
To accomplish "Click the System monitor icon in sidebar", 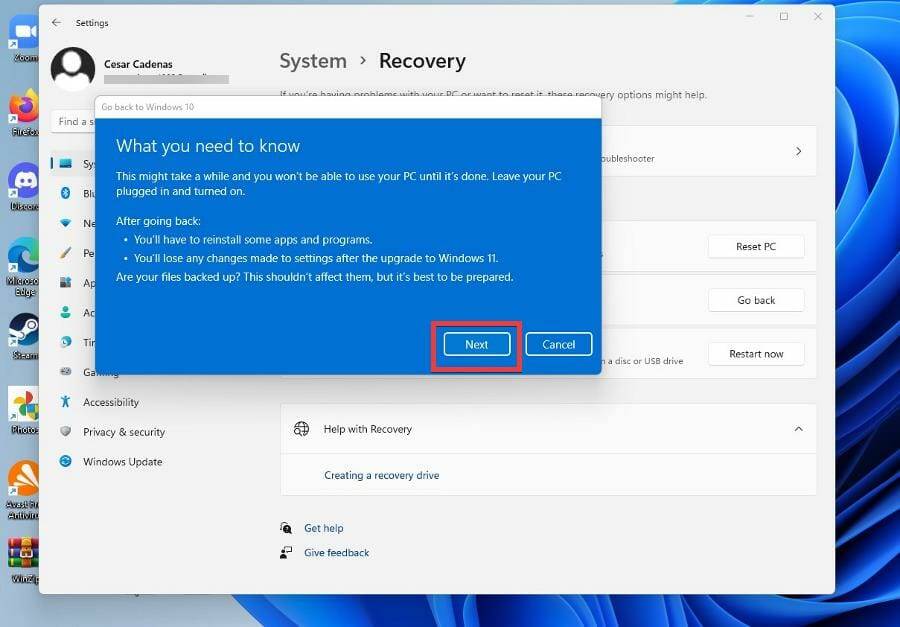I will click(x=65, y=164).
